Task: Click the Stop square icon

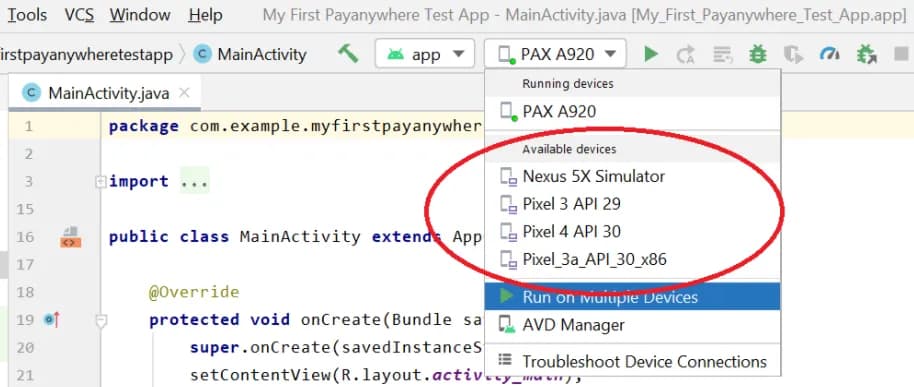Action: tap(901, 54)
